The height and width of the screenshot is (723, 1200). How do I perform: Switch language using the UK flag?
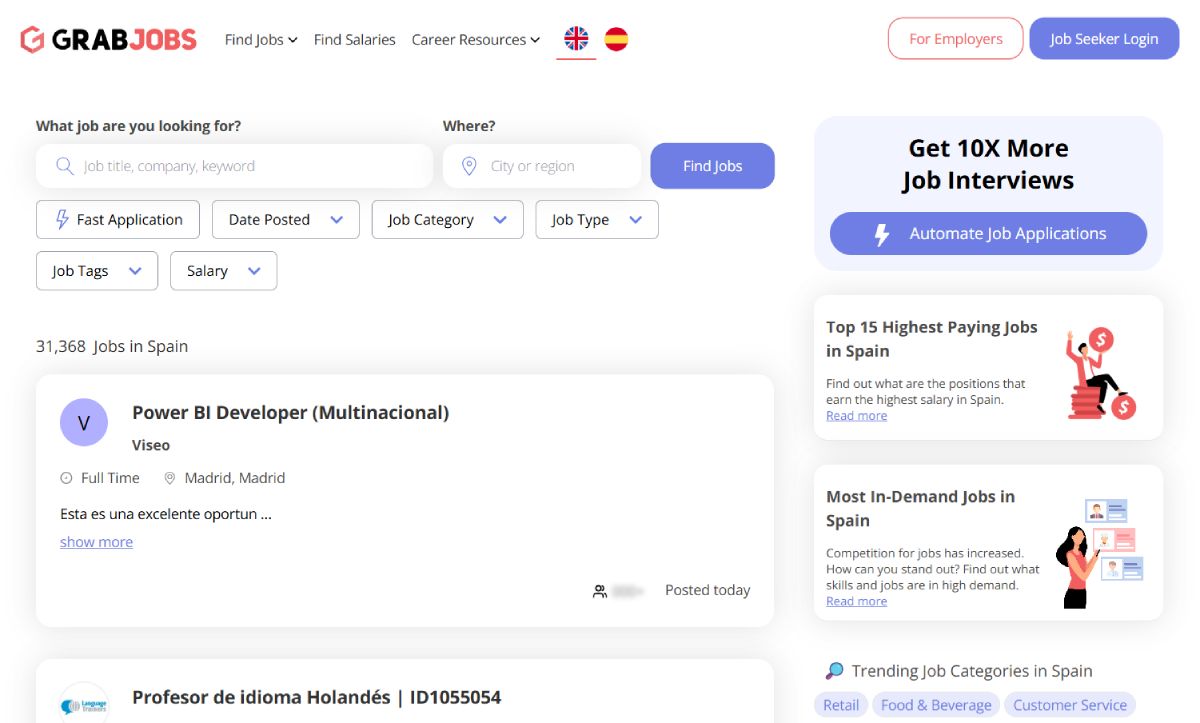pyautogui.click(x=576, y=39)
